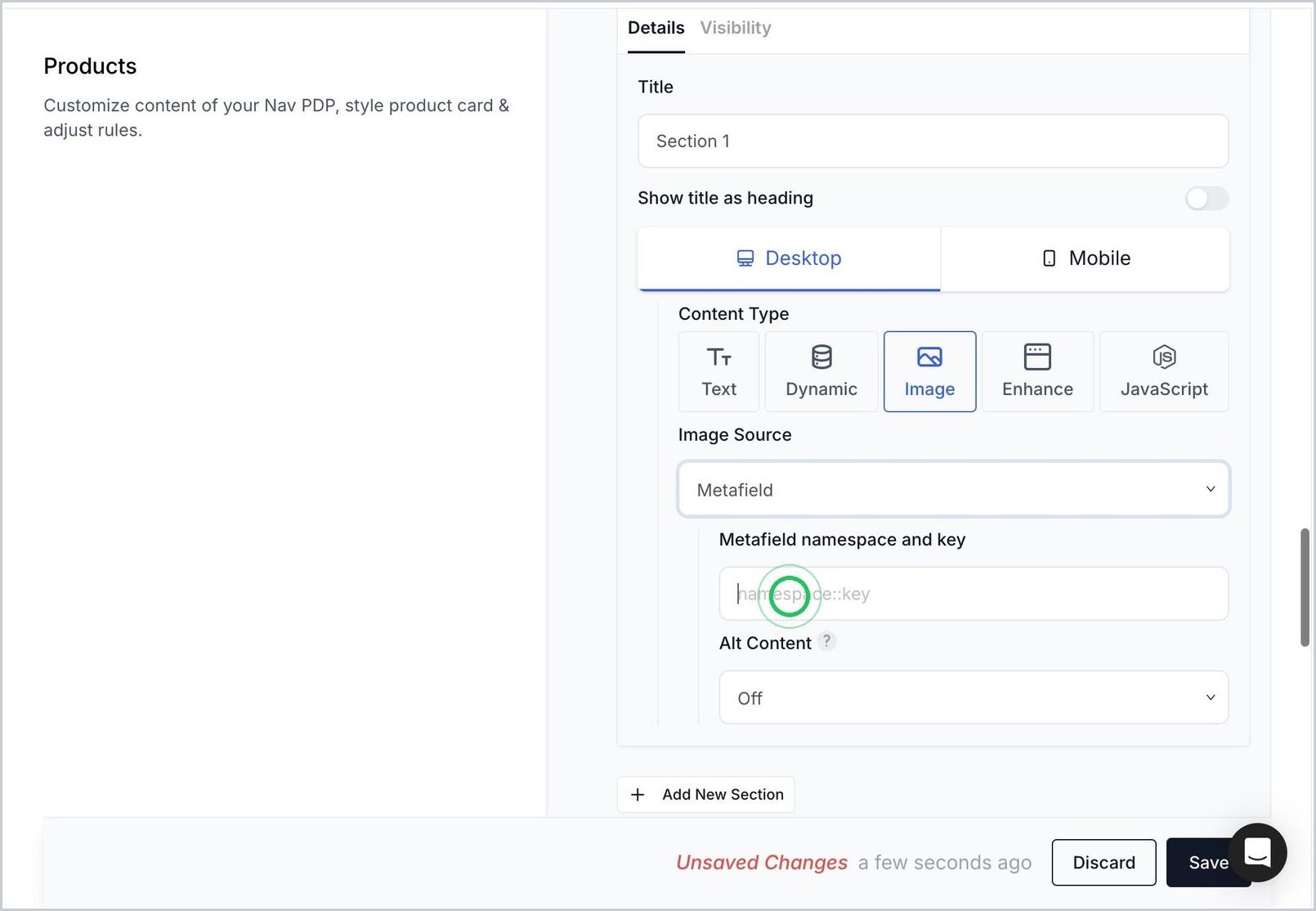1316x911 pixels.
Task: Select the Mobile device tab
Action: click(x=1085, y=258)
